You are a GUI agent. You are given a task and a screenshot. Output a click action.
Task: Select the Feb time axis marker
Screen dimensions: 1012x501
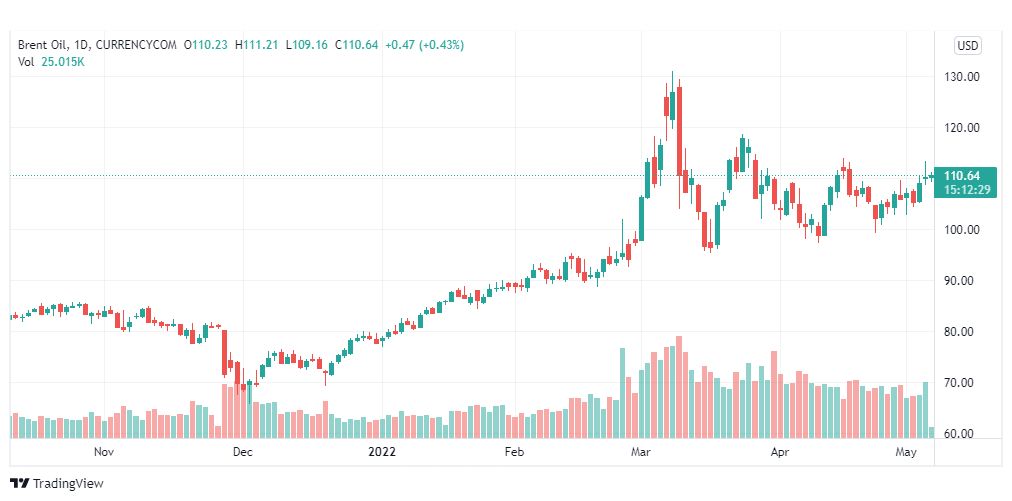(x=513, y=452)
